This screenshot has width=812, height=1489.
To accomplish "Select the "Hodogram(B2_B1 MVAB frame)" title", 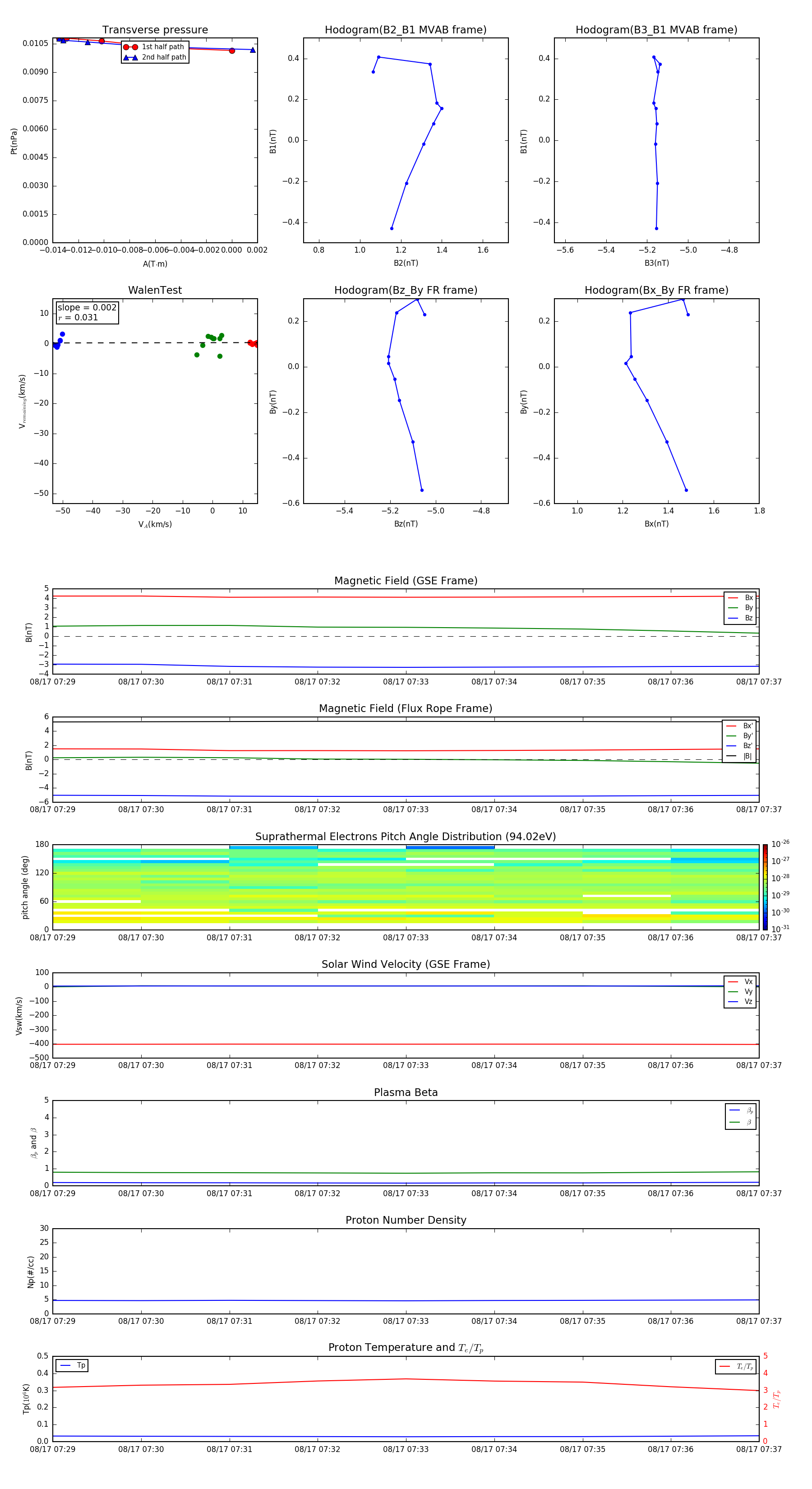I will [x=406, y=30].
